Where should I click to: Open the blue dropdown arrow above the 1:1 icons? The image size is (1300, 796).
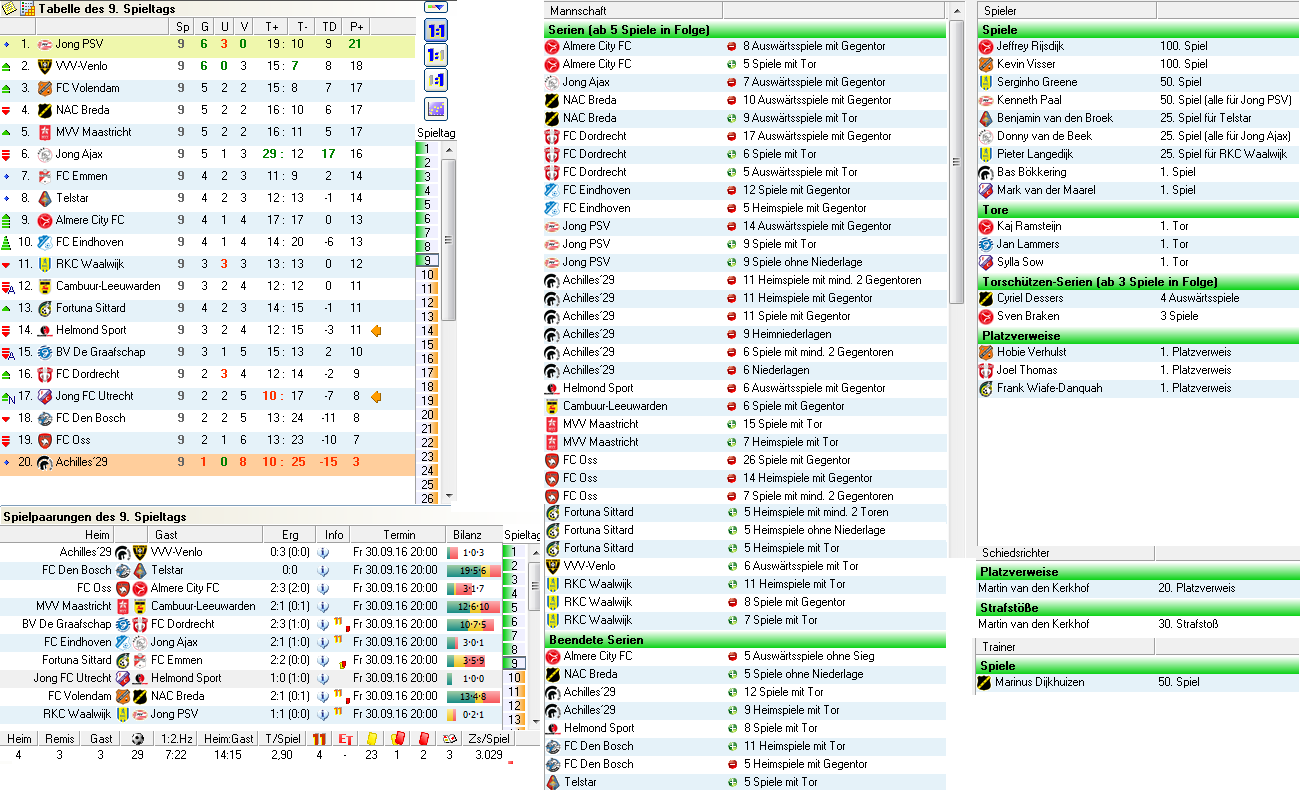436,7
